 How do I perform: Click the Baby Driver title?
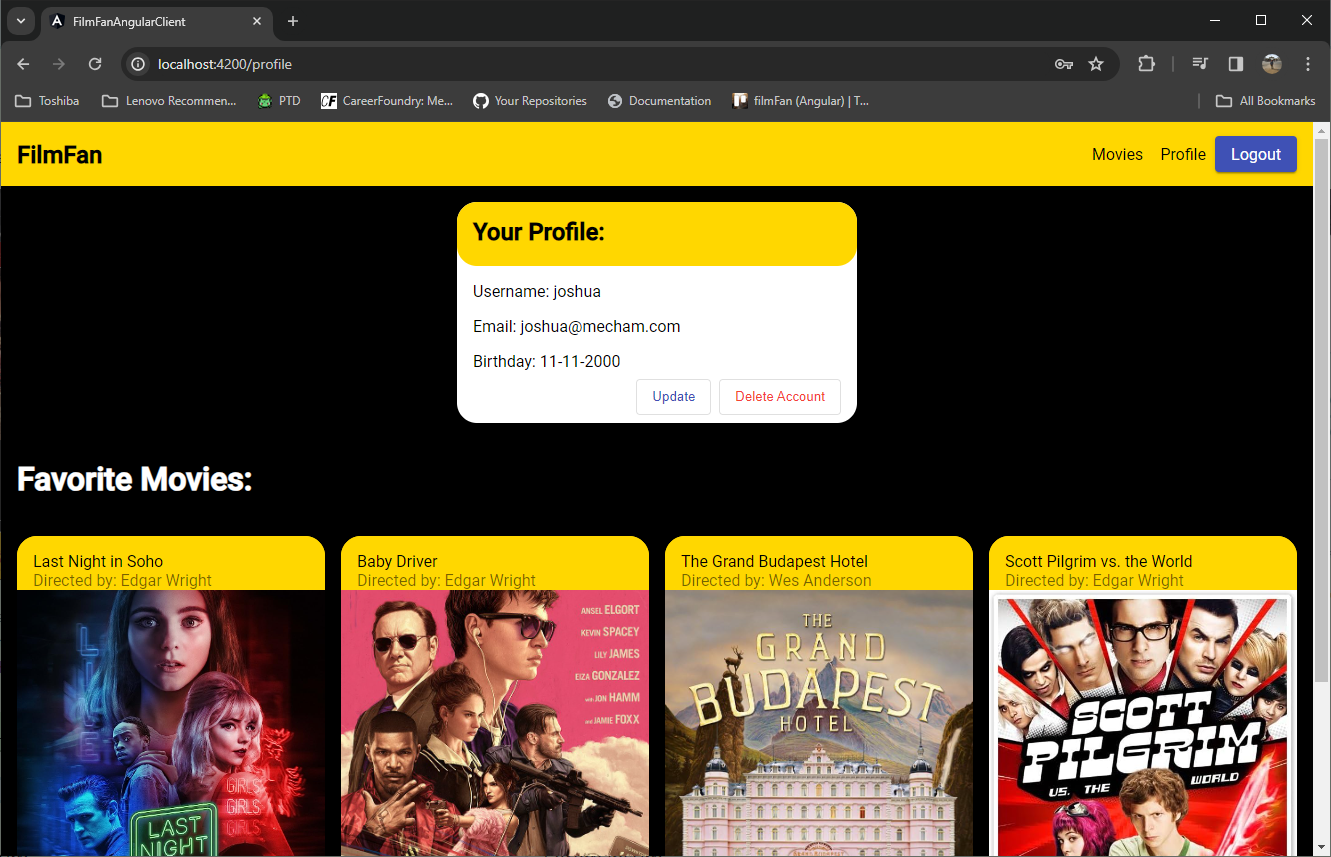(x=398, y=561)
